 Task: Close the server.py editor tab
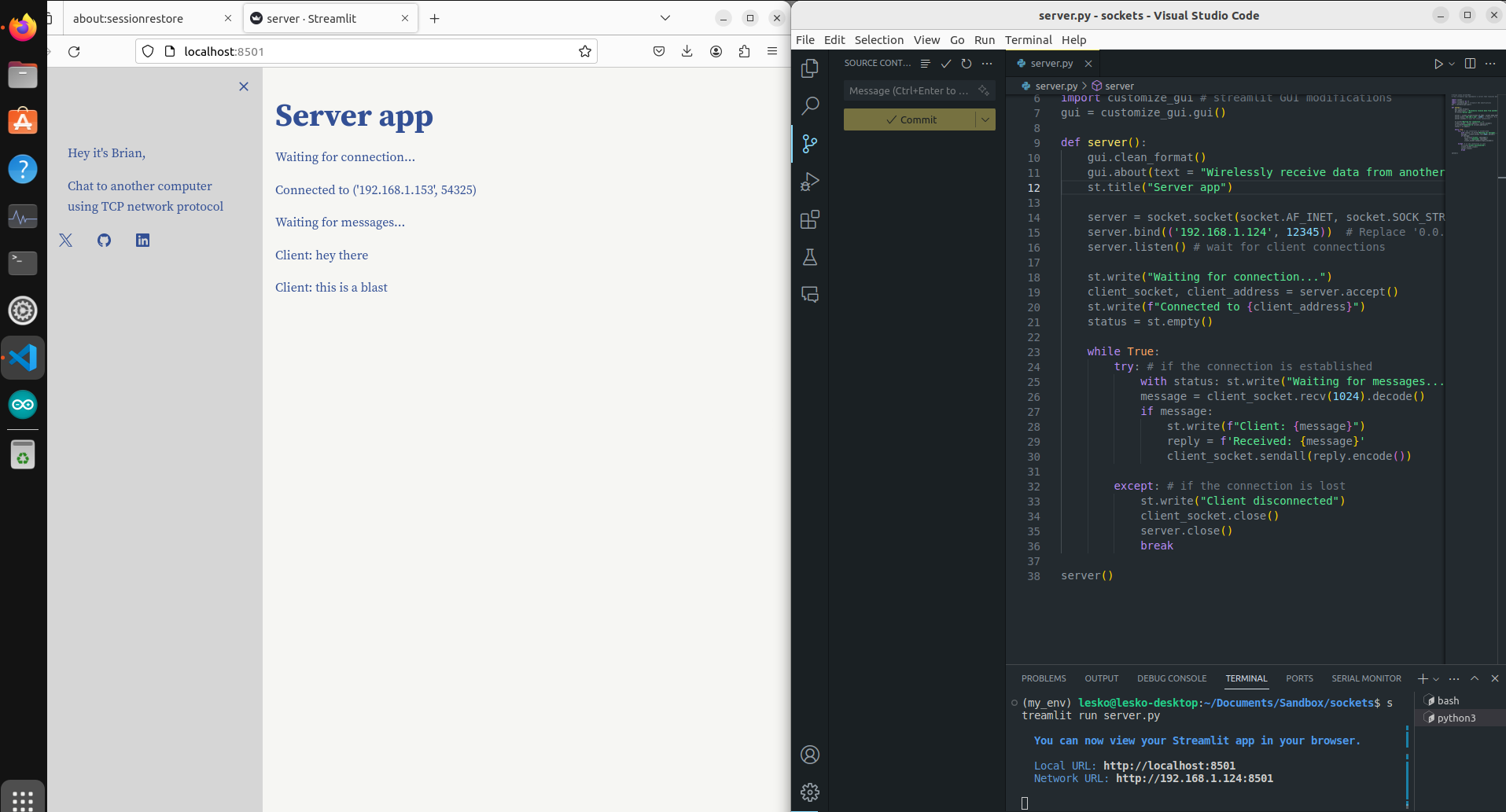pyautogui.click(x=1088, y=64)
